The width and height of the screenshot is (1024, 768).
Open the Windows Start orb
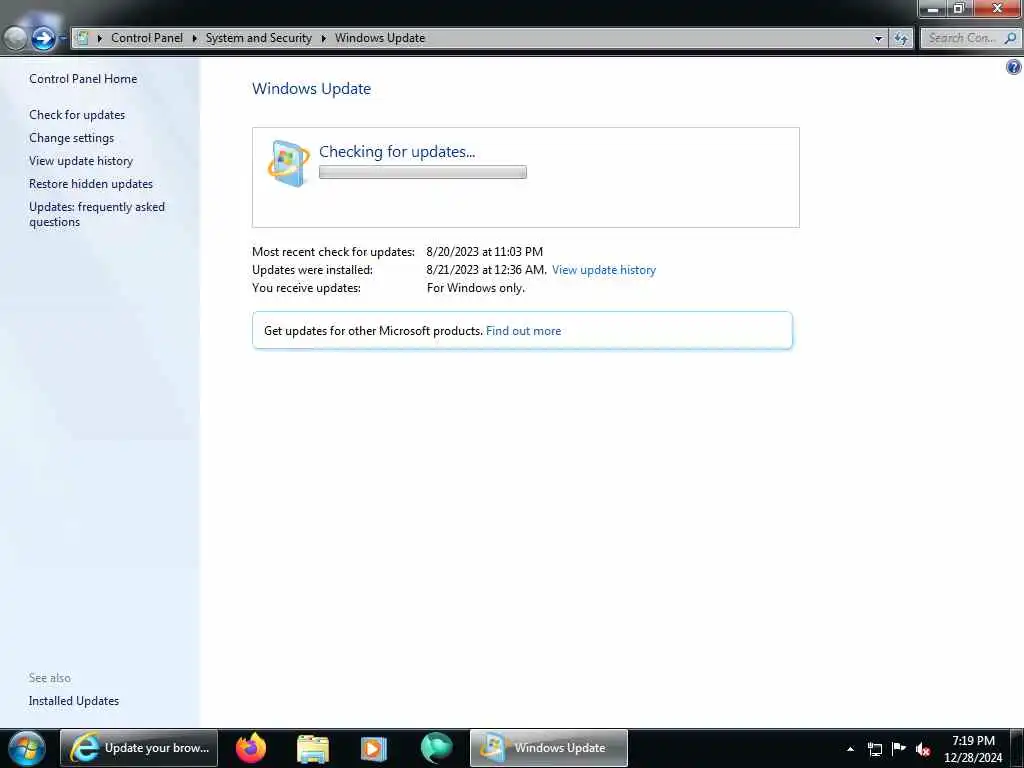pos(27,748)
